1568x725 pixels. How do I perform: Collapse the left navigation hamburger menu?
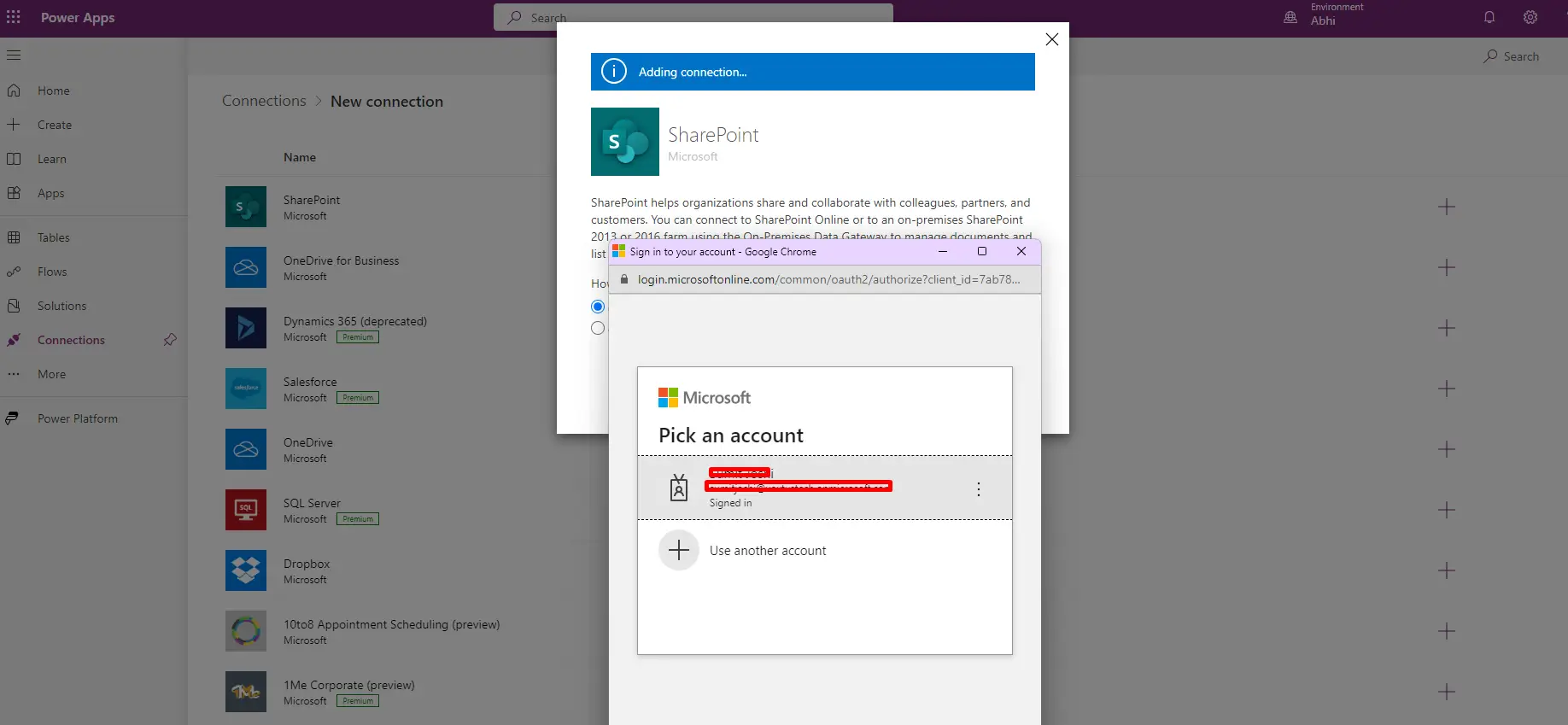tap(14, 56)
